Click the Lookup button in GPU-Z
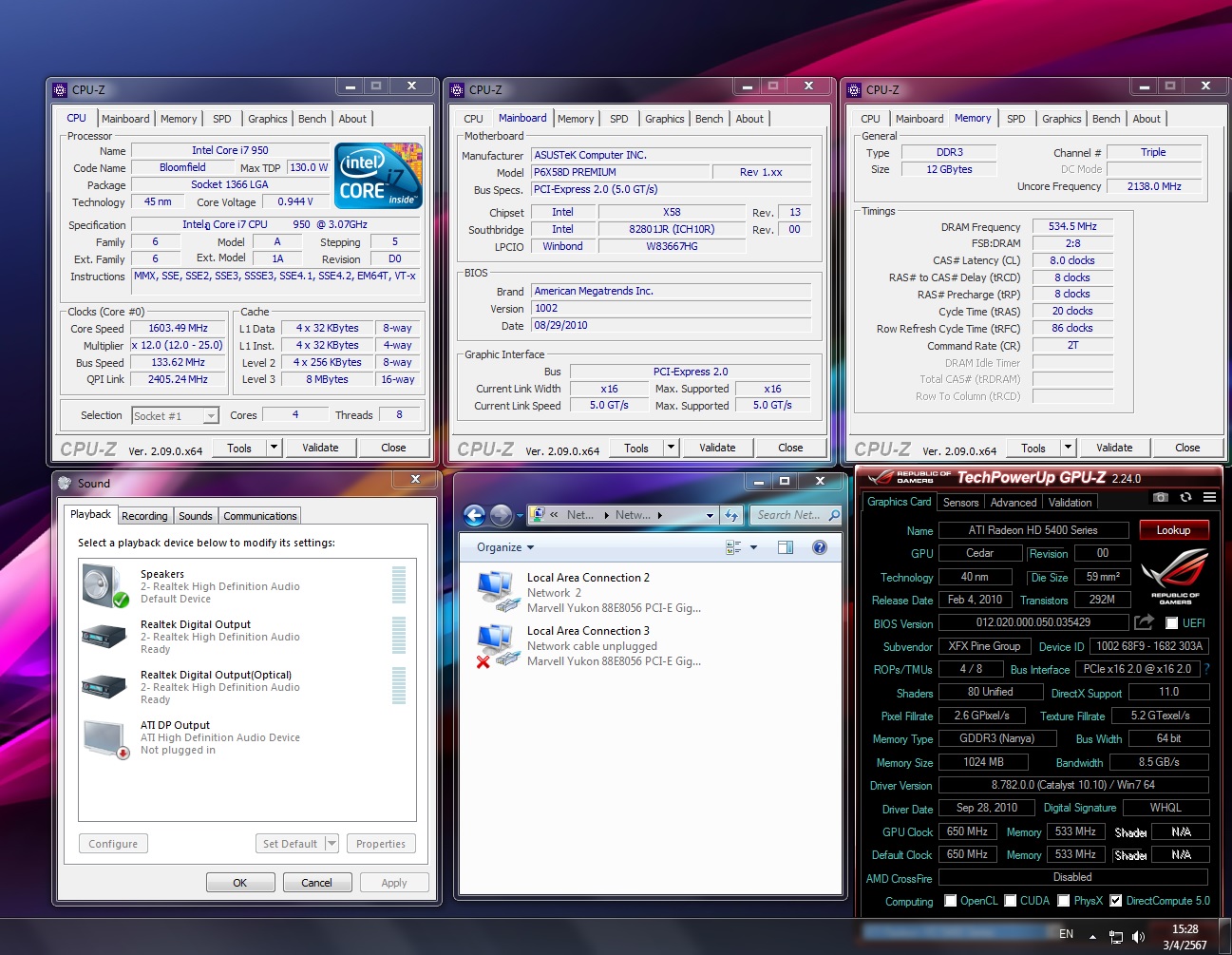1232x955 pixels. (x=1173, y=530)
